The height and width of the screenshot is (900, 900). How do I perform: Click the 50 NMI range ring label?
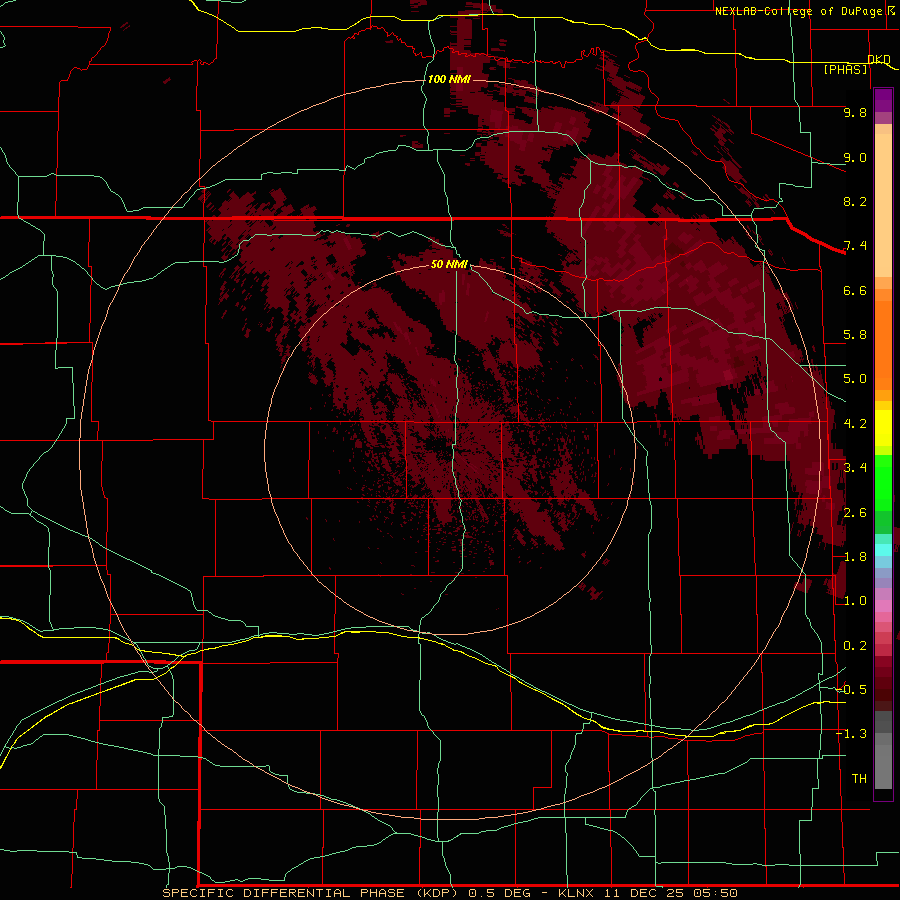tap(449, 264)
